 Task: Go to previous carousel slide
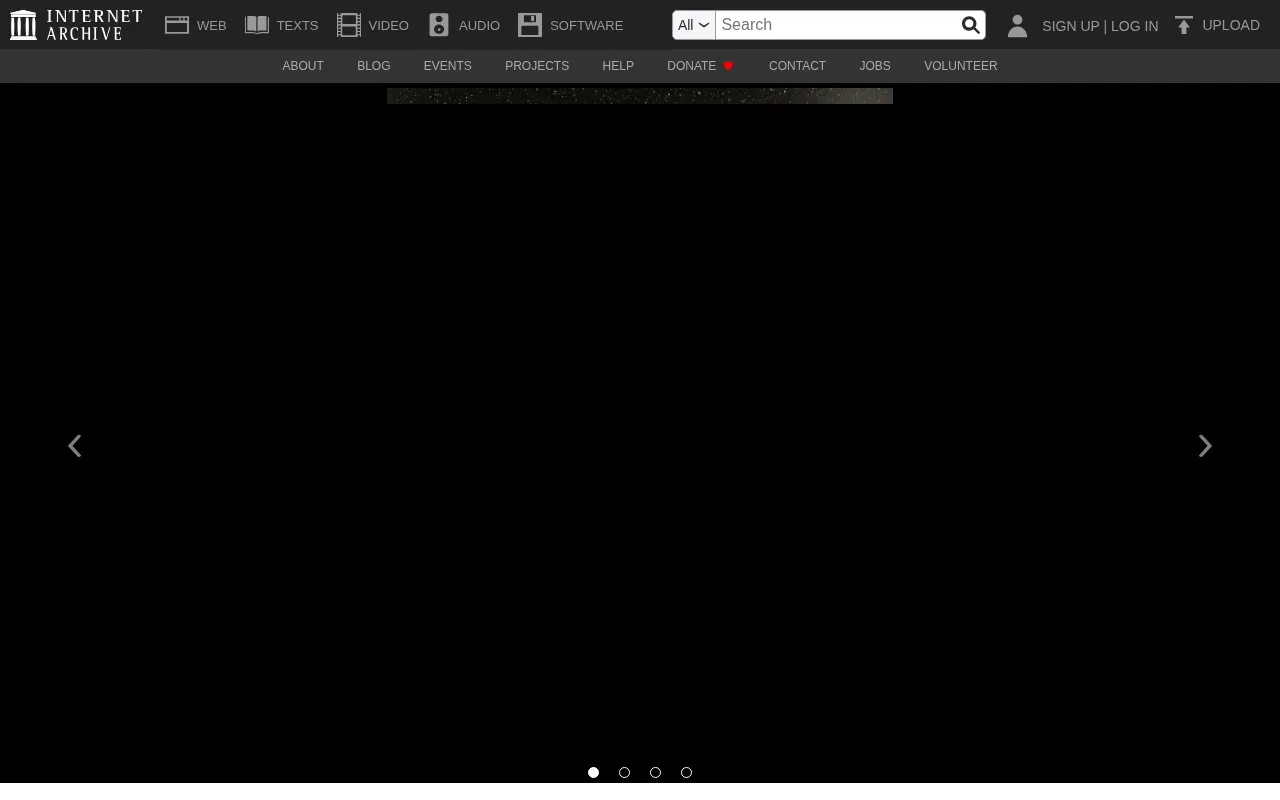pos(74,446)
